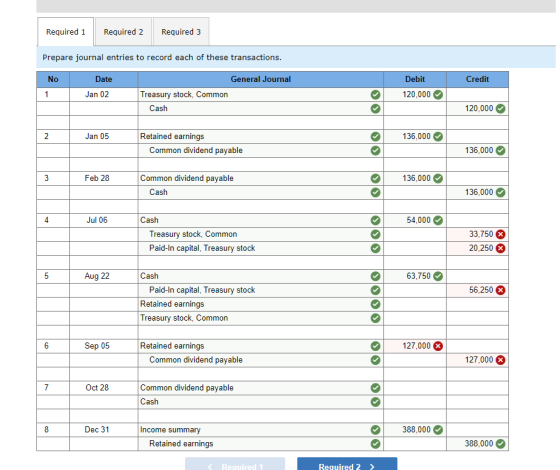Select the empty debit cell for the Aug 22 Retained earnings row
The height and width of the screenshot is (470, 560).
pos(415,304)
